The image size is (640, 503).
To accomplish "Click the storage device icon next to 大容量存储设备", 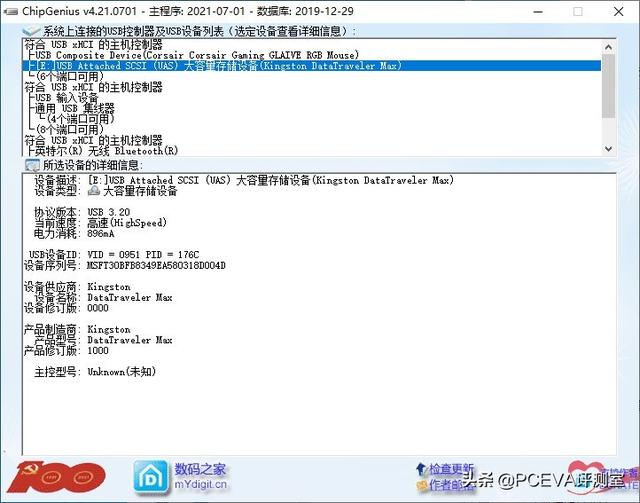I will point(94,191).
